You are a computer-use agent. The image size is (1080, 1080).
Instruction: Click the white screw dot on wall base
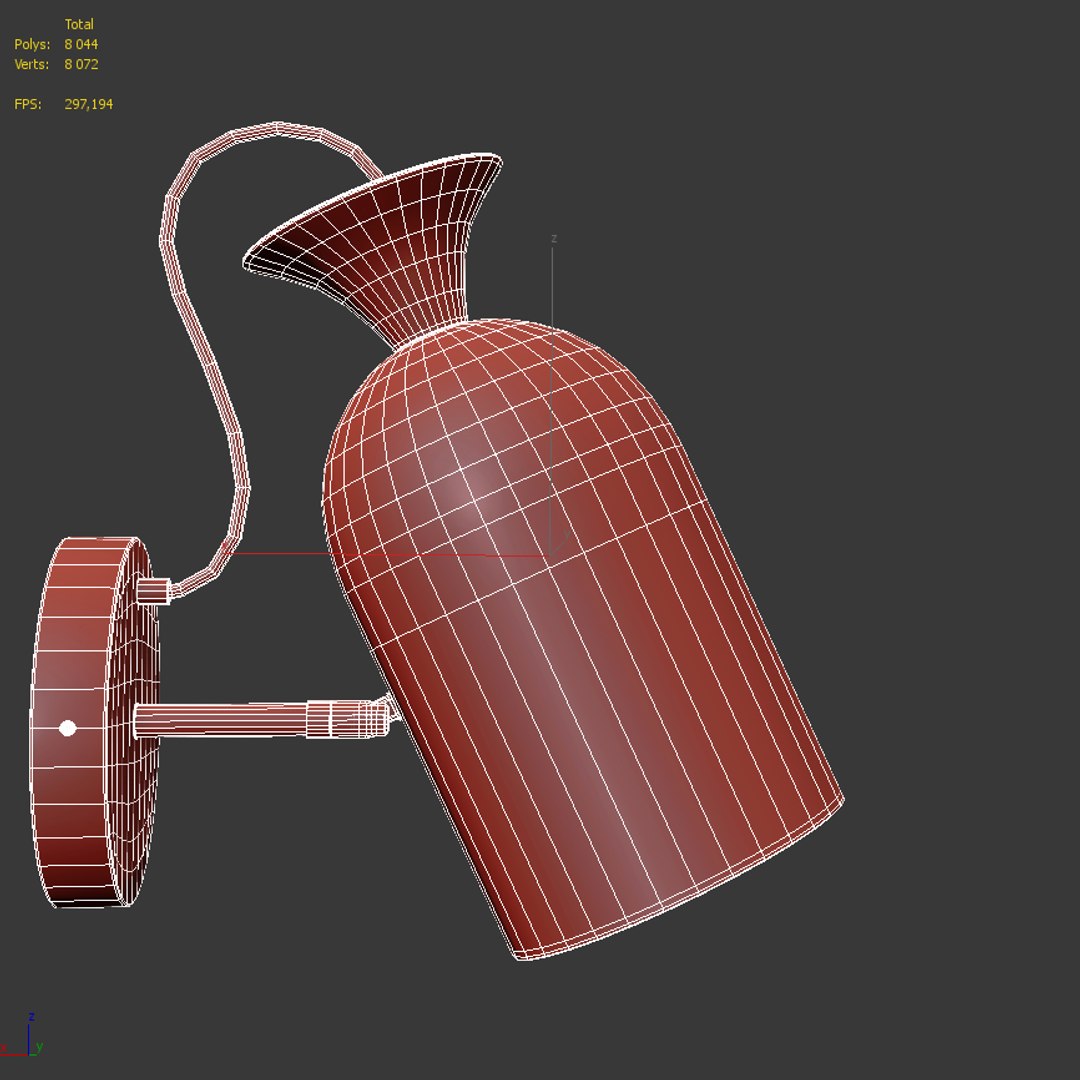click(x=68, y=728)
